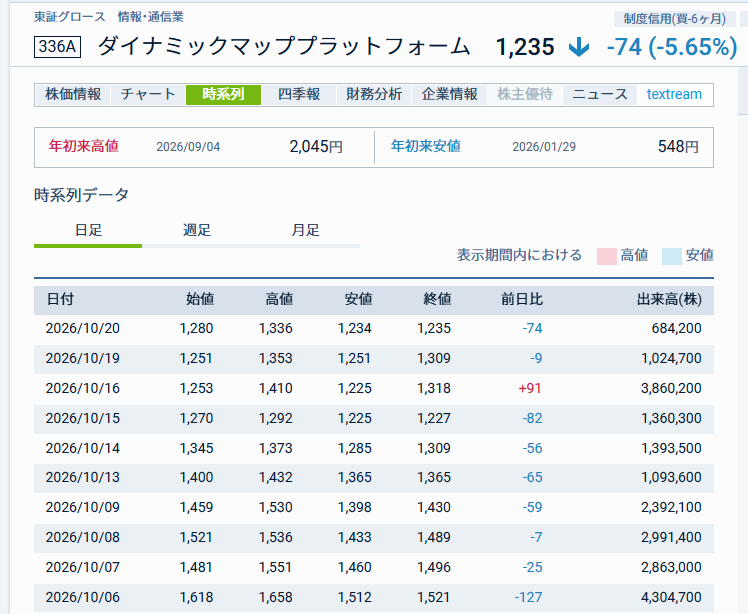Click the 制度信用(買-6ヶ月) badge
The image size is (748, 614).
(x=675, y=19)
